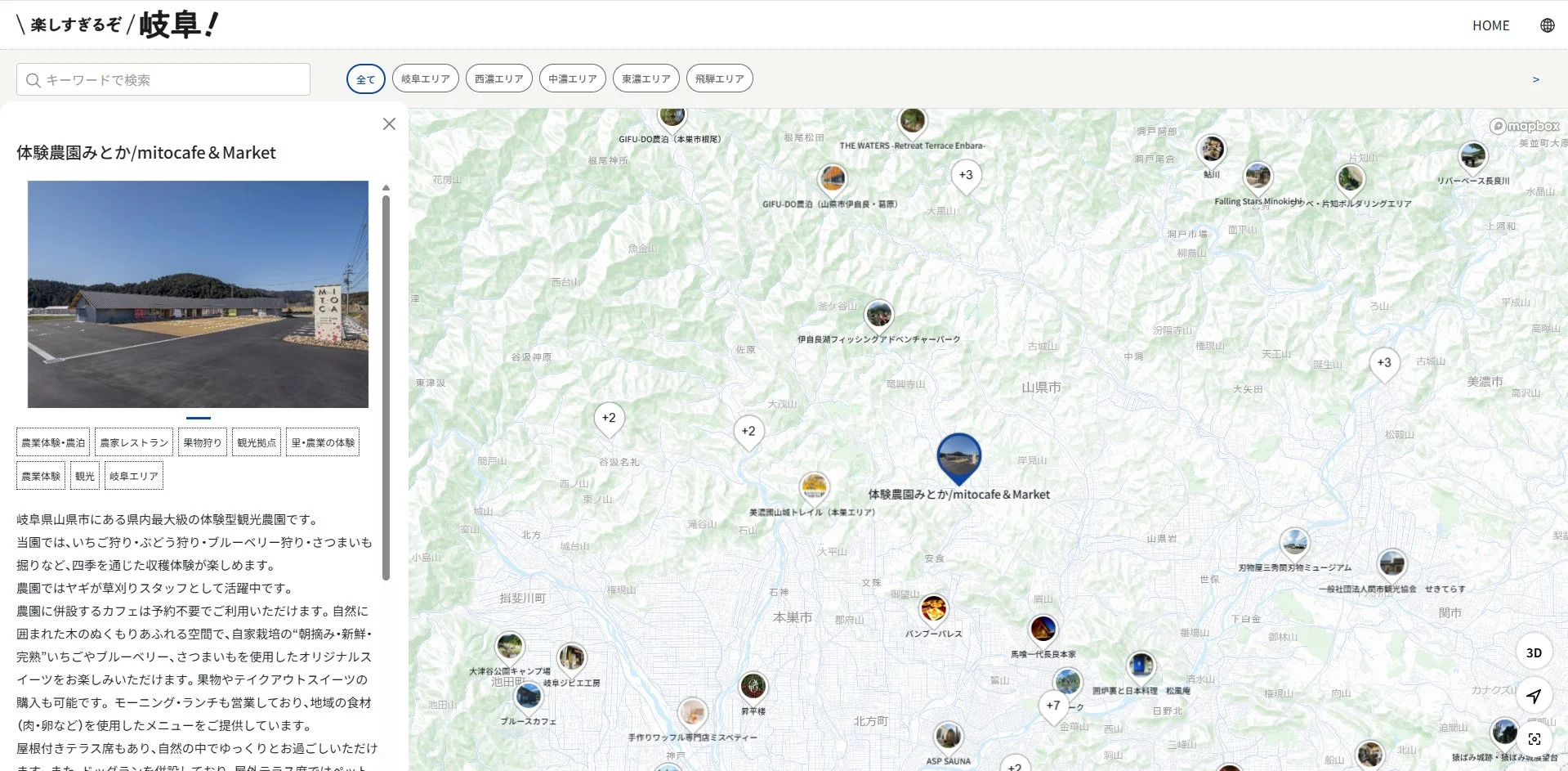Select the 片知ボルダリングエリア marker
Screen dimensions: 1568x771
[1350, 179]
